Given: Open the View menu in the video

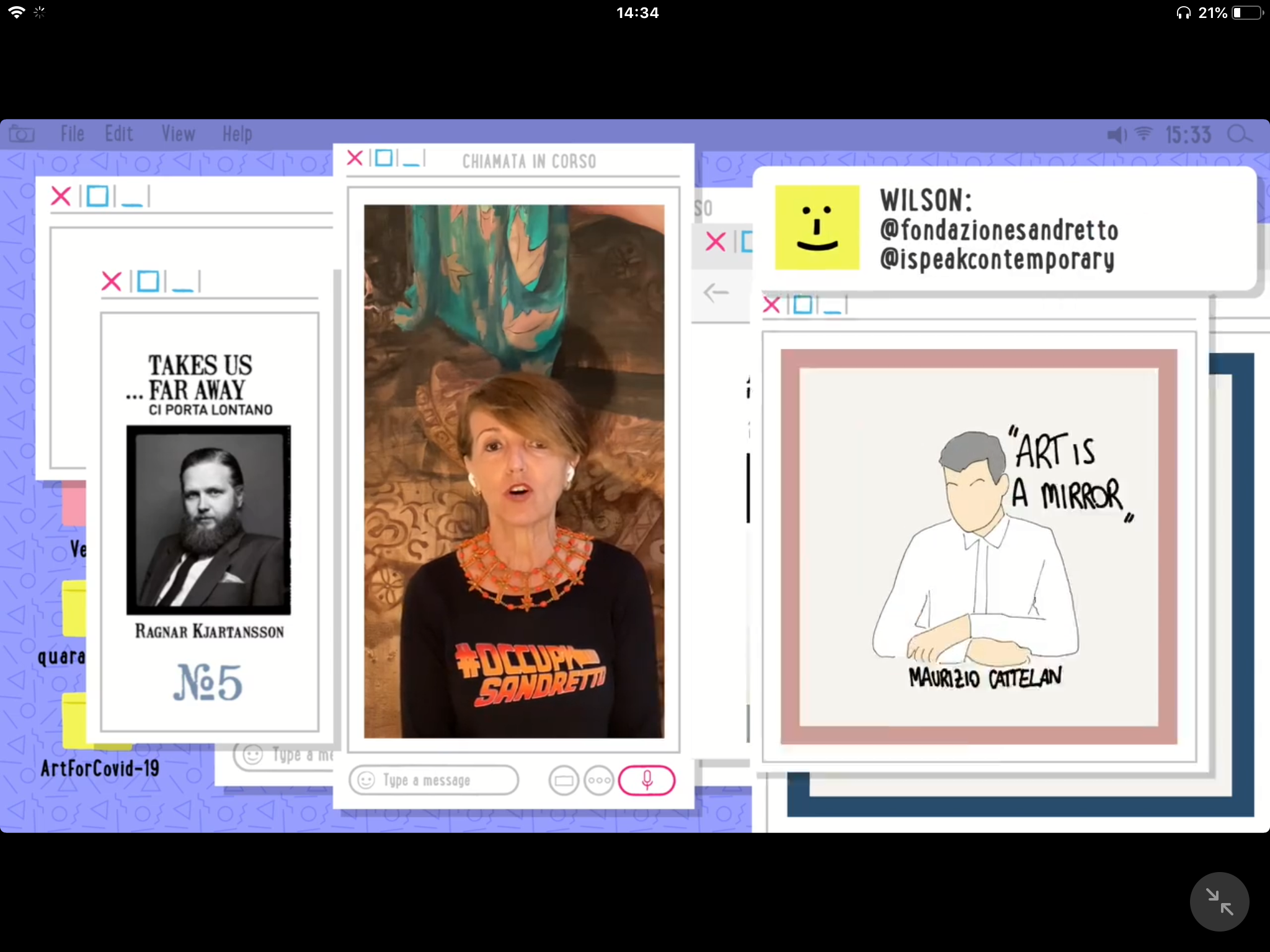Looking at the screenshot, I should tap(178, 134).
